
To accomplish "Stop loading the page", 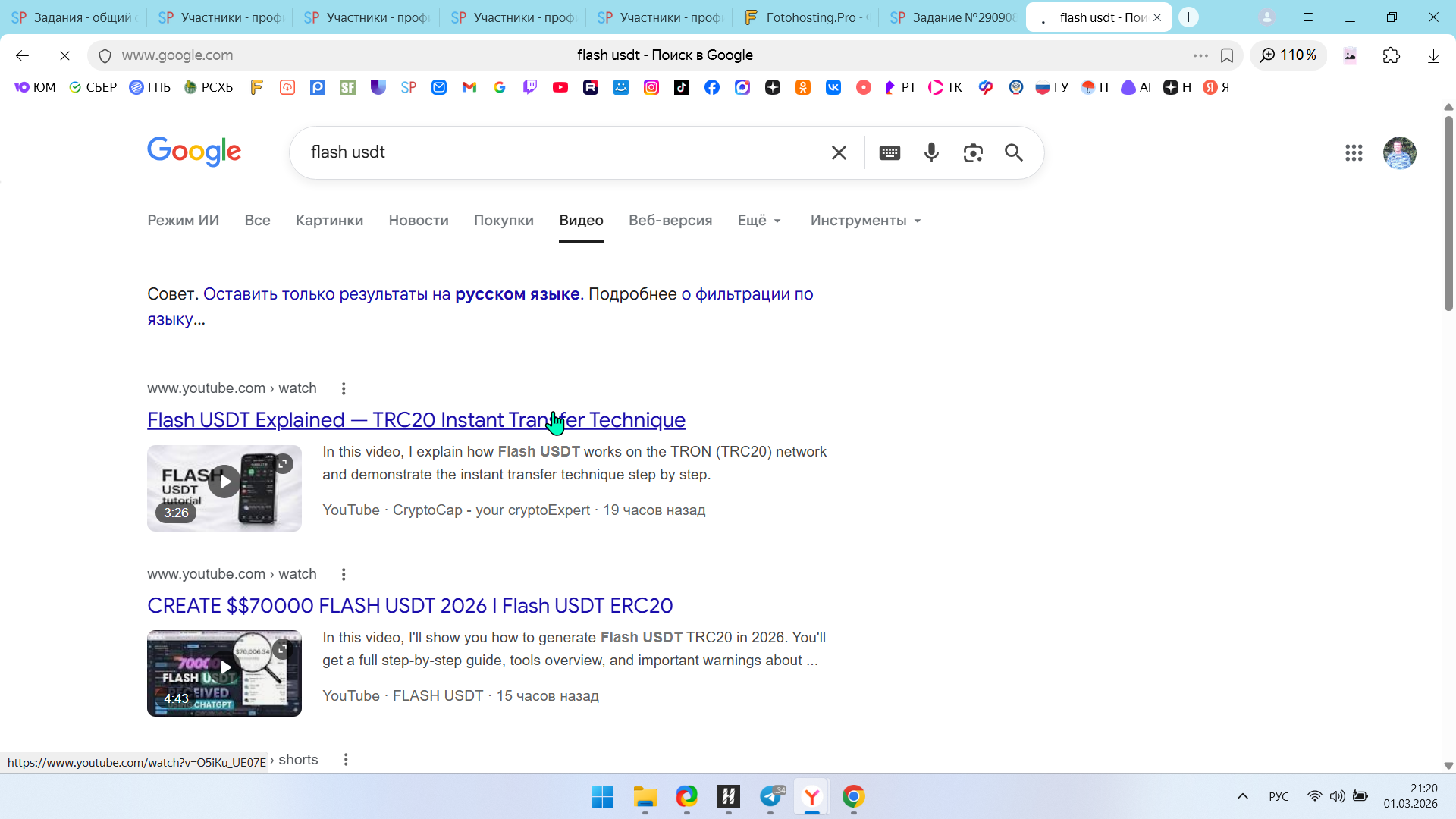I will point(64,55).
